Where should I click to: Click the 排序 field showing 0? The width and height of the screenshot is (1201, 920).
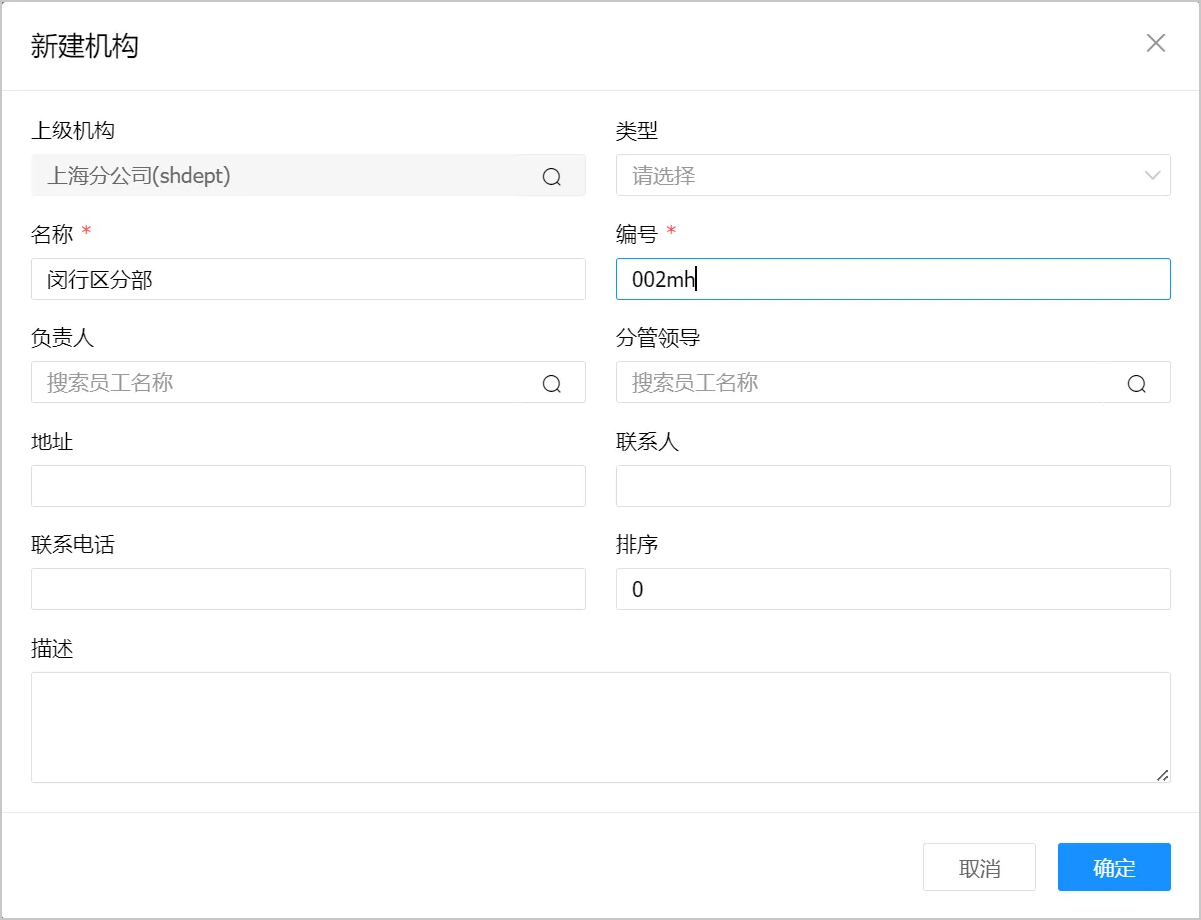click(x=893, y=589)
